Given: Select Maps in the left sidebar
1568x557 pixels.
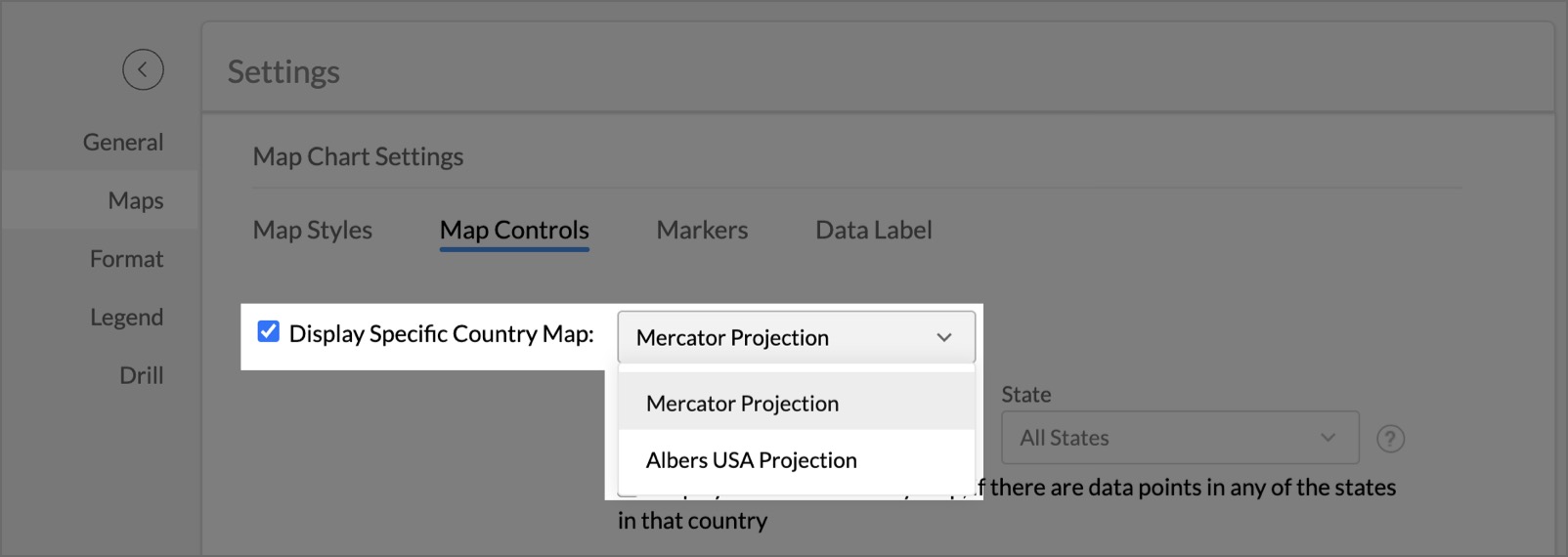Looking at the screenshot, I should pos(136,201).
